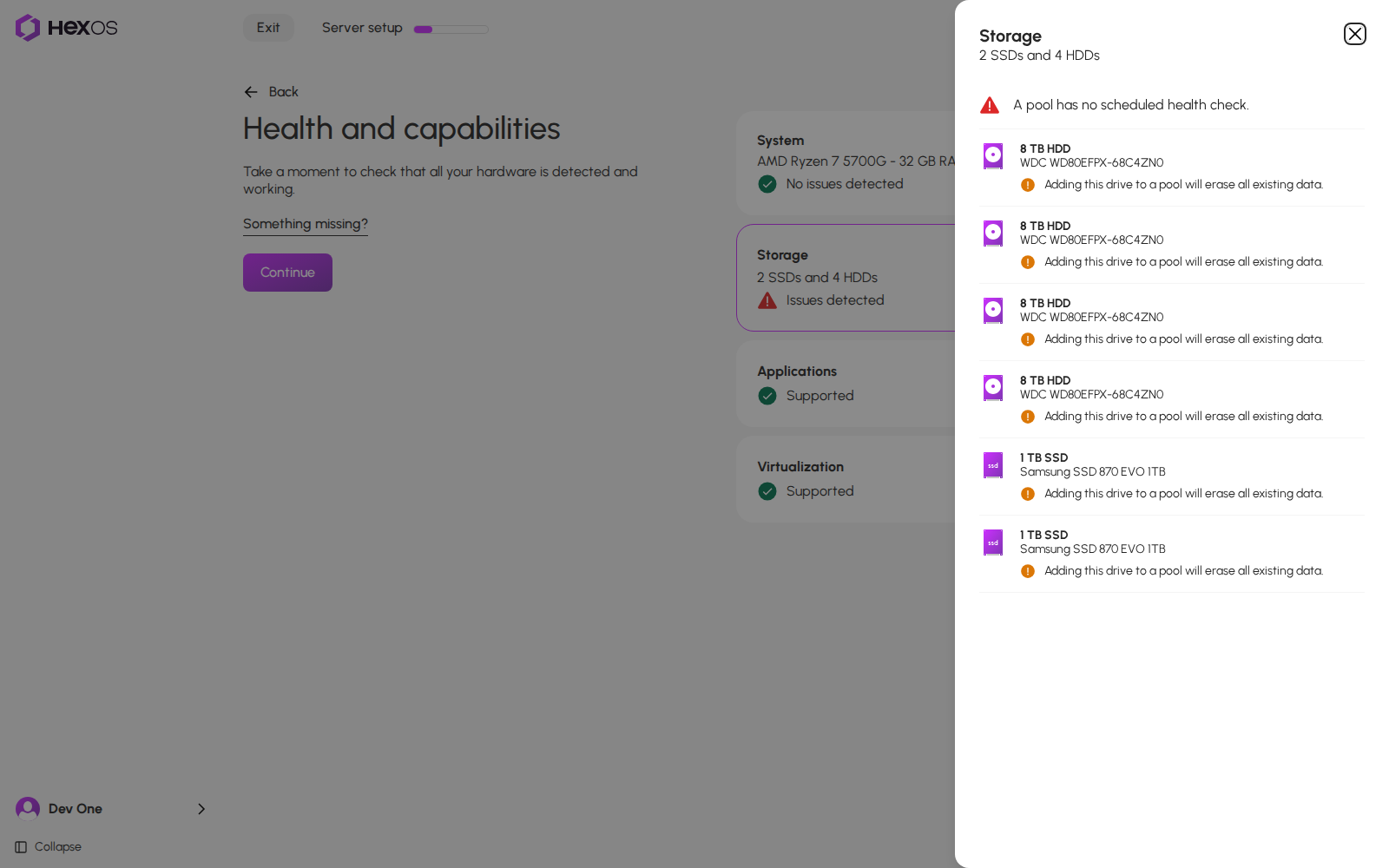Click red triangle icon in Storage card

coord(767,300)
